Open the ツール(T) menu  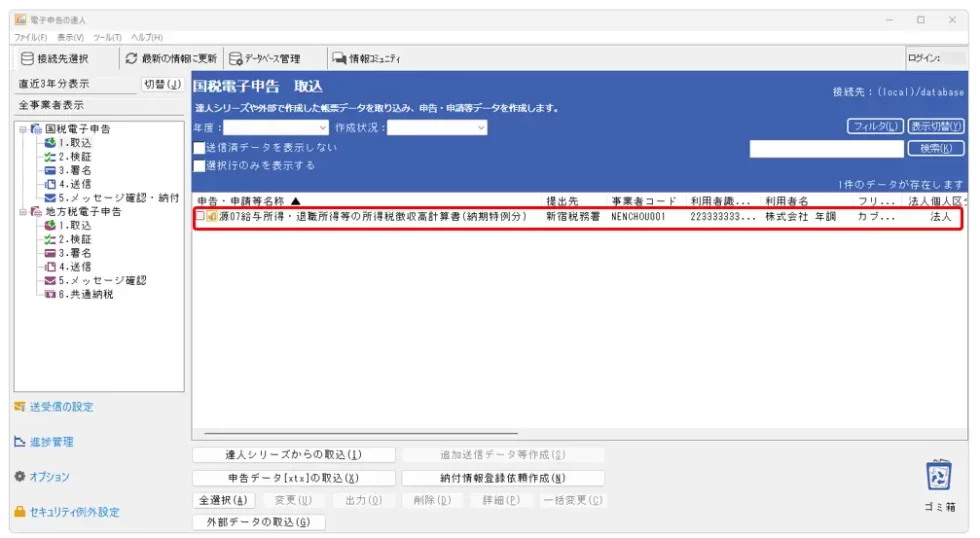coord(107,37)
